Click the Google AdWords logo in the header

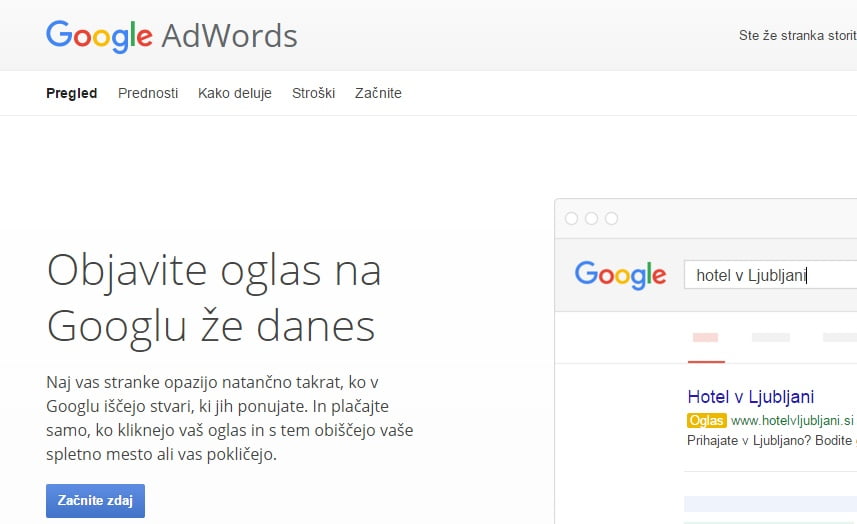(171, 36)
